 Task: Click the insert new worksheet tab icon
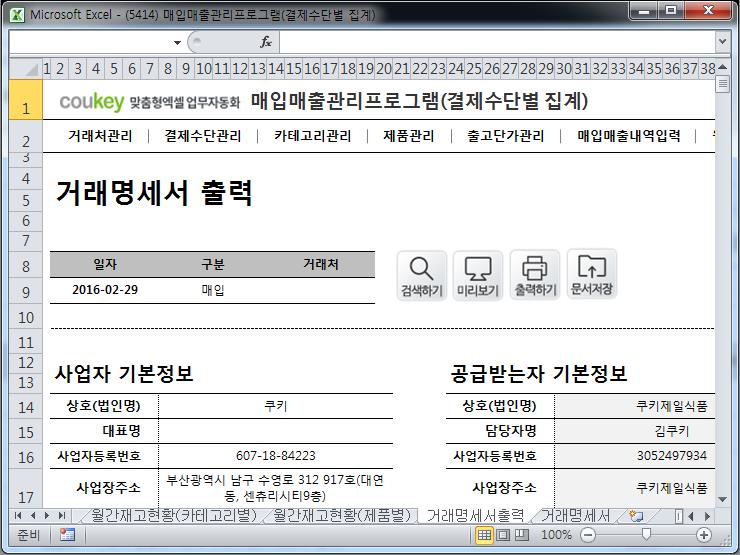pyautogui.click(x=636, y=516)
